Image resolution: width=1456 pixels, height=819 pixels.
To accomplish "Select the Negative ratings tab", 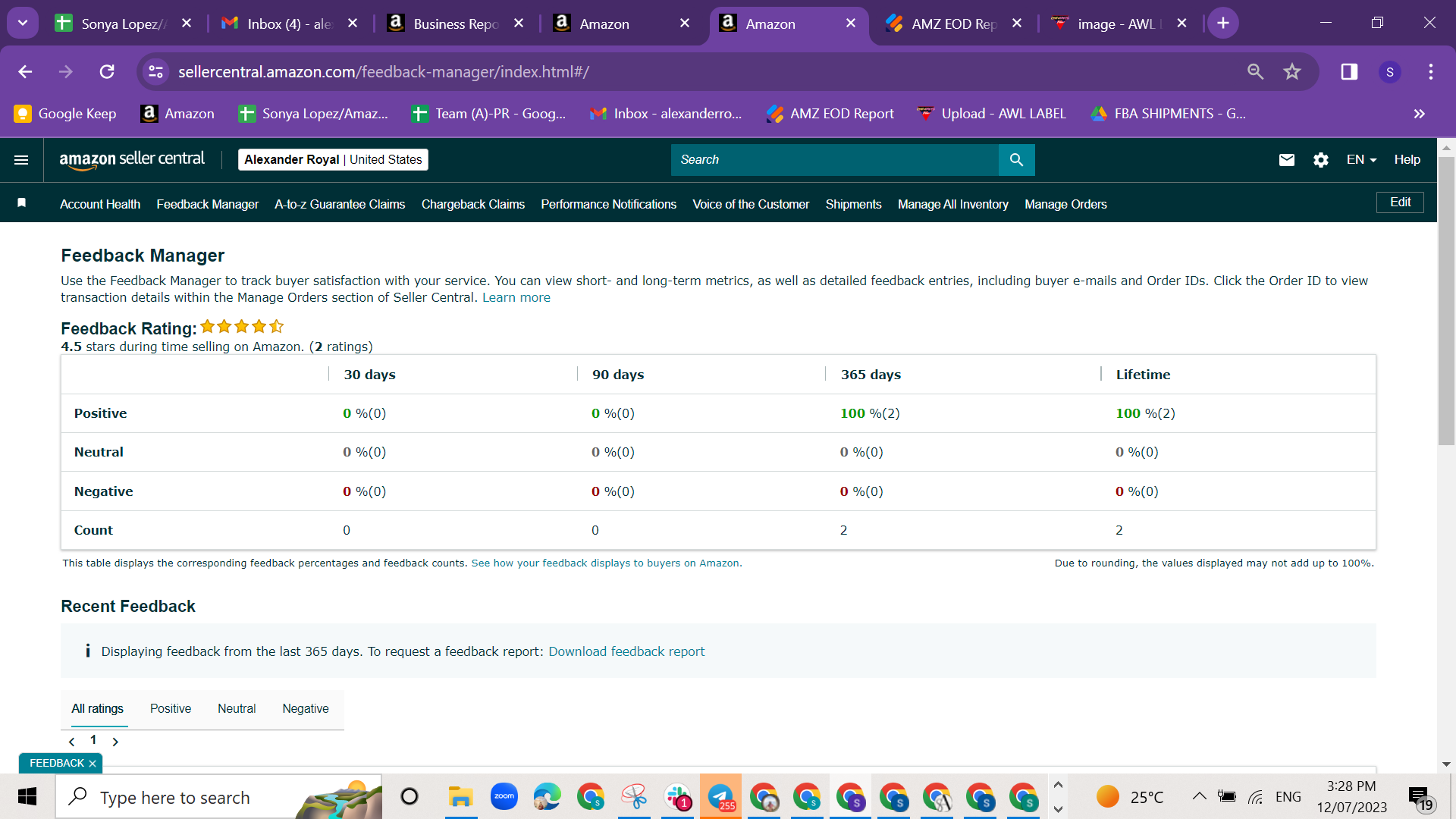I will click(306, 709).
